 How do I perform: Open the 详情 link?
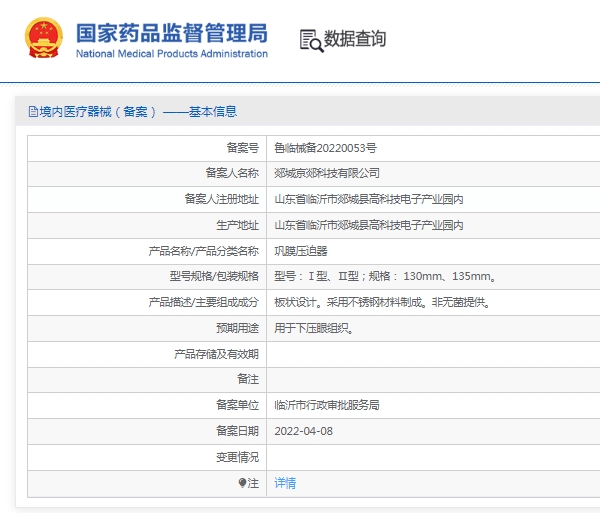point(285,483)
